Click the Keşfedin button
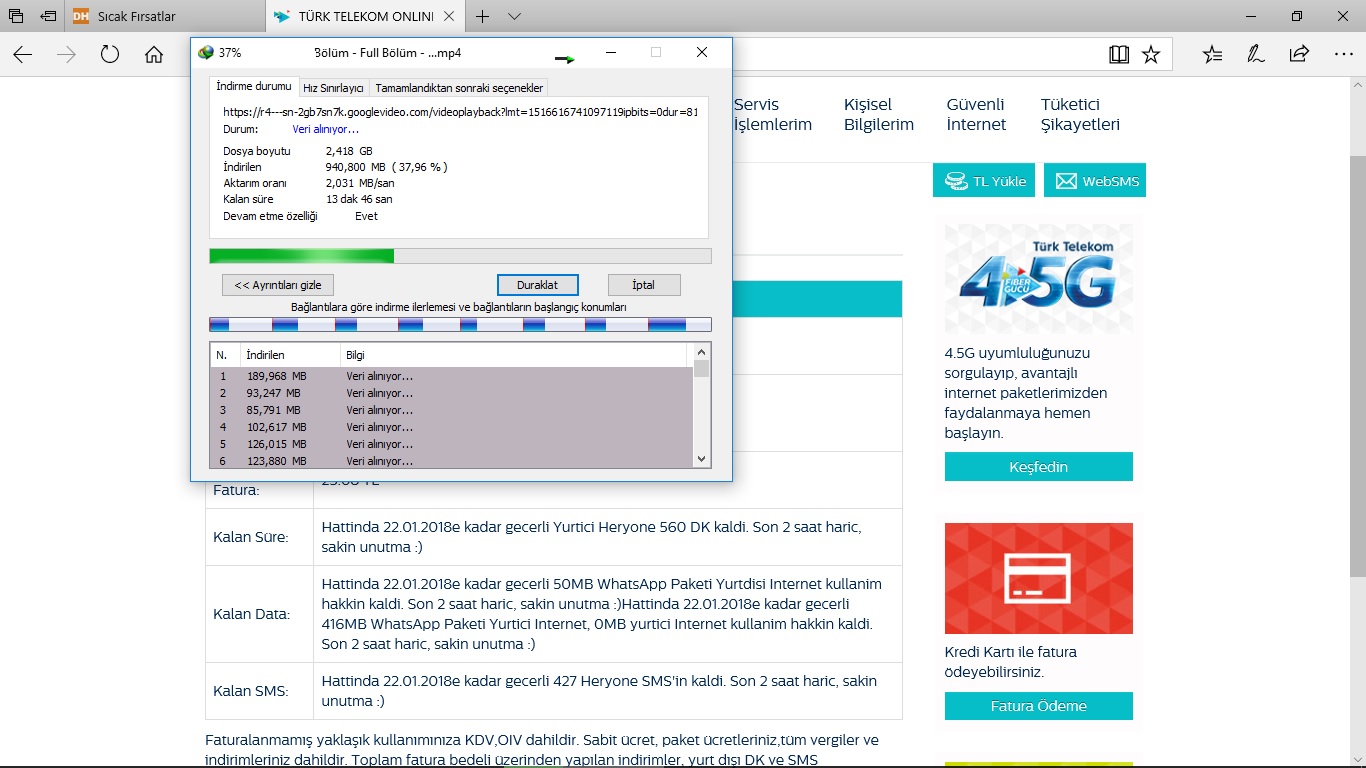This screenshot has width=1366, height=768. (1038, 467)
